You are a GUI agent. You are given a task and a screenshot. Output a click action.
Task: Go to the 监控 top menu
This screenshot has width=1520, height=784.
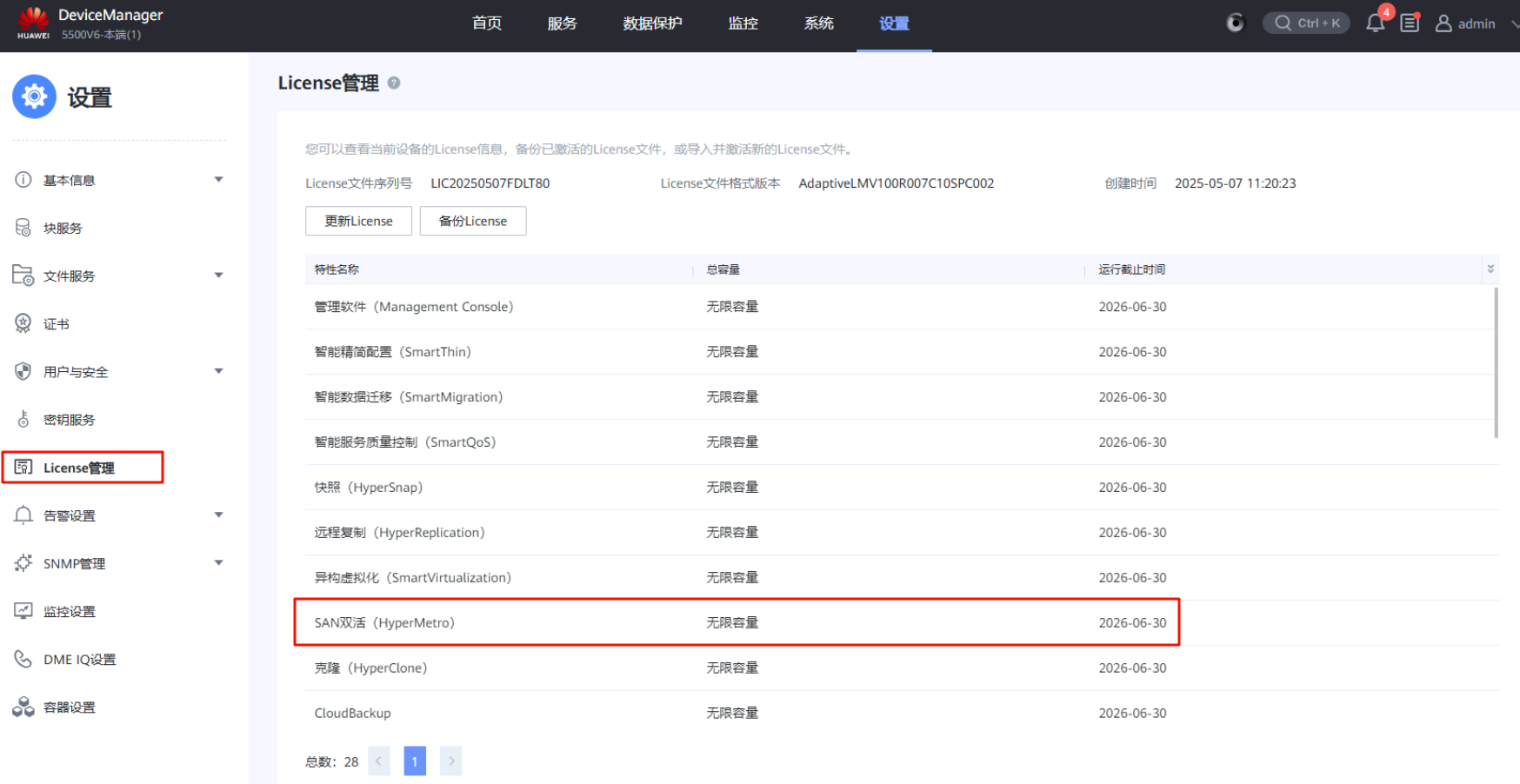743,23
